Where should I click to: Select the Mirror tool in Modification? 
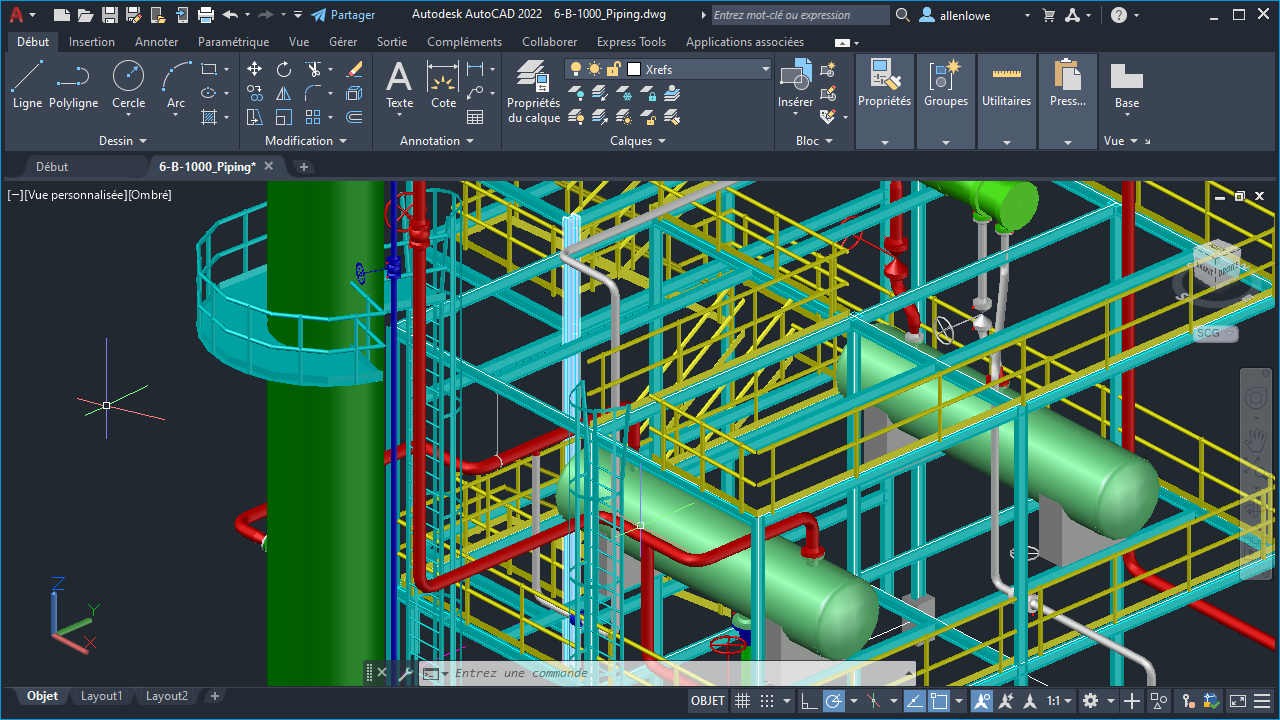(284, 93)
